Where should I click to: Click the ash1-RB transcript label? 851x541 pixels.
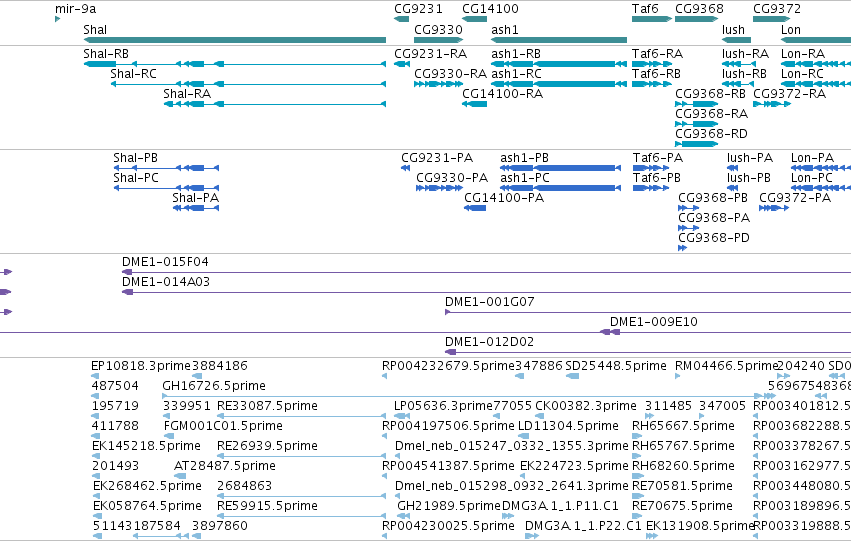click(516, 54)
